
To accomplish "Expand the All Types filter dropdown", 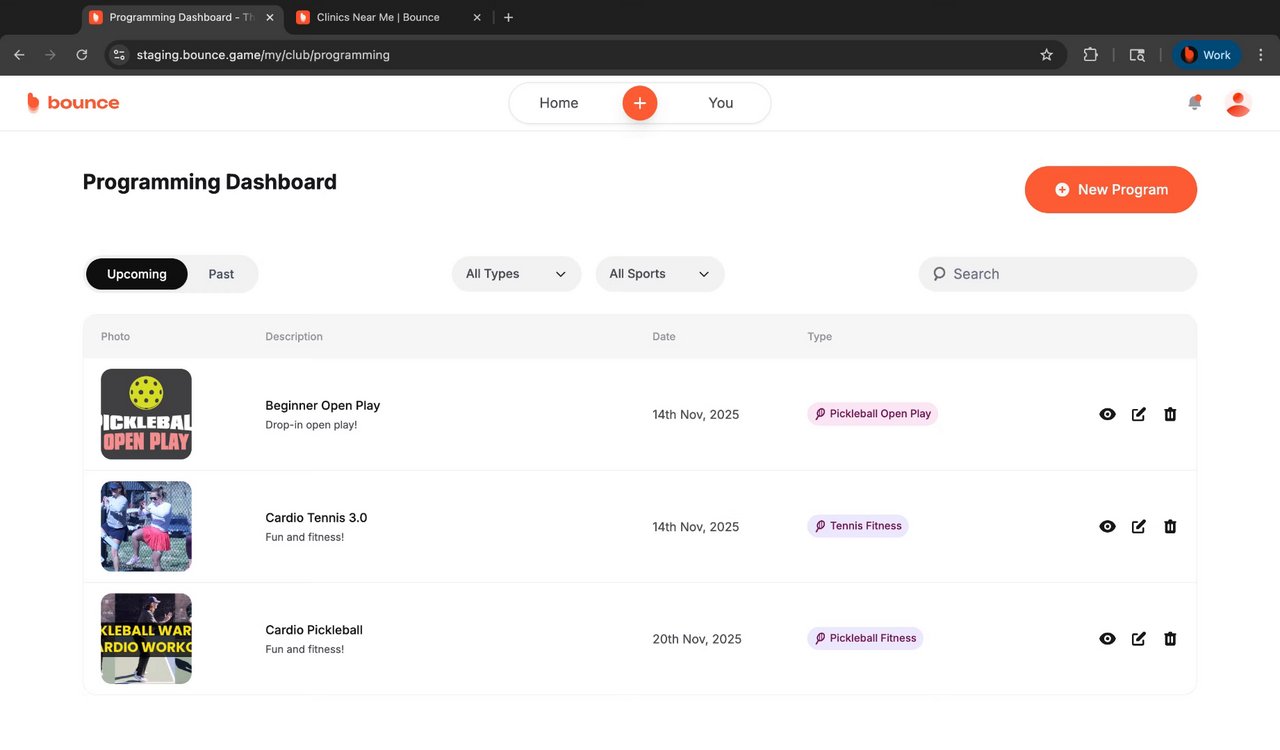I will tap(516, 274).
